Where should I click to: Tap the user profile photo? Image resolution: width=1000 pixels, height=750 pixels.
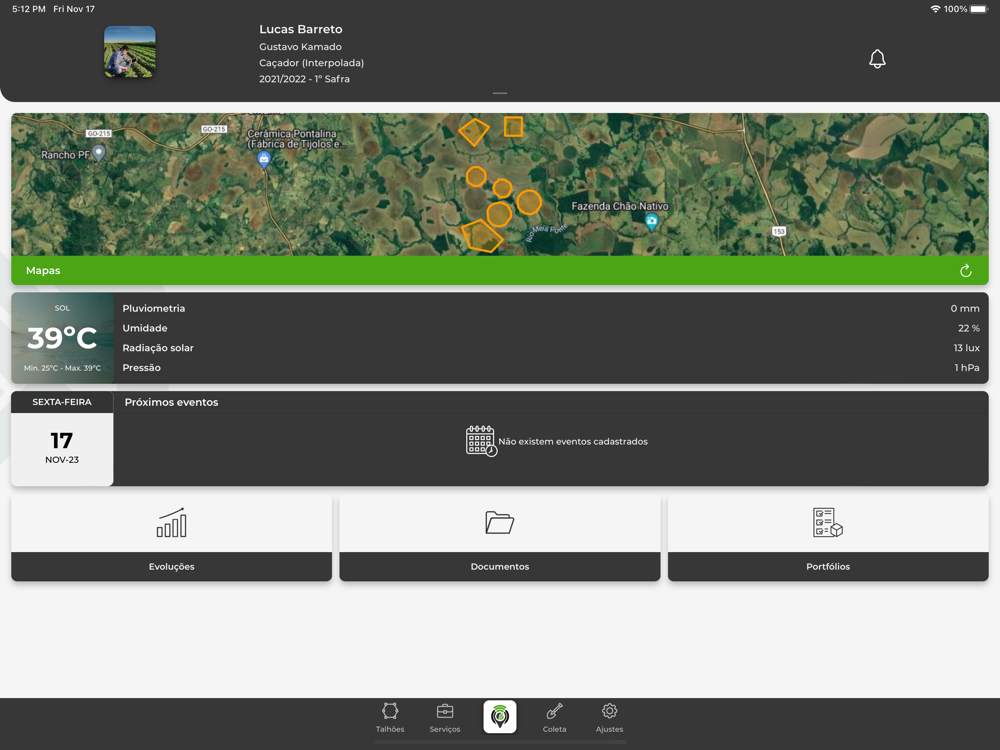(129, 52)
